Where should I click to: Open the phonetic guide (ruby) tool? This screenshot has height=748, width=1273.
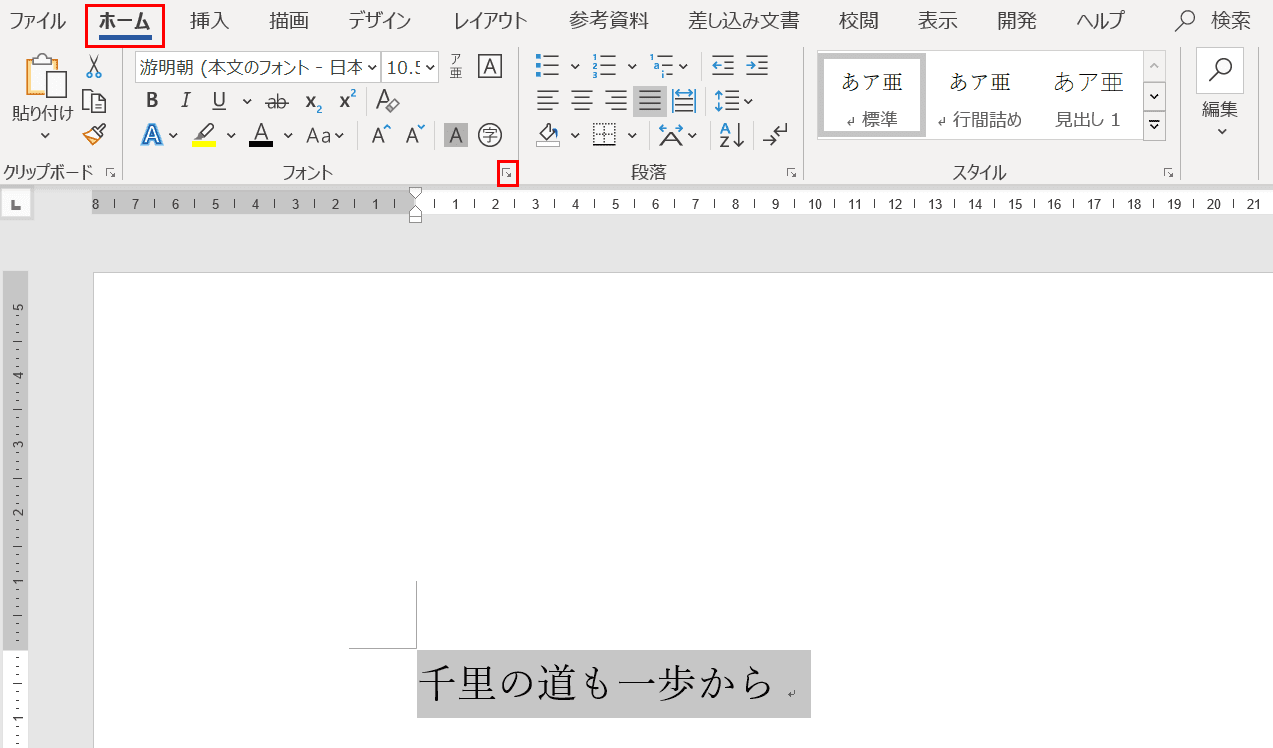click(456, 67)
